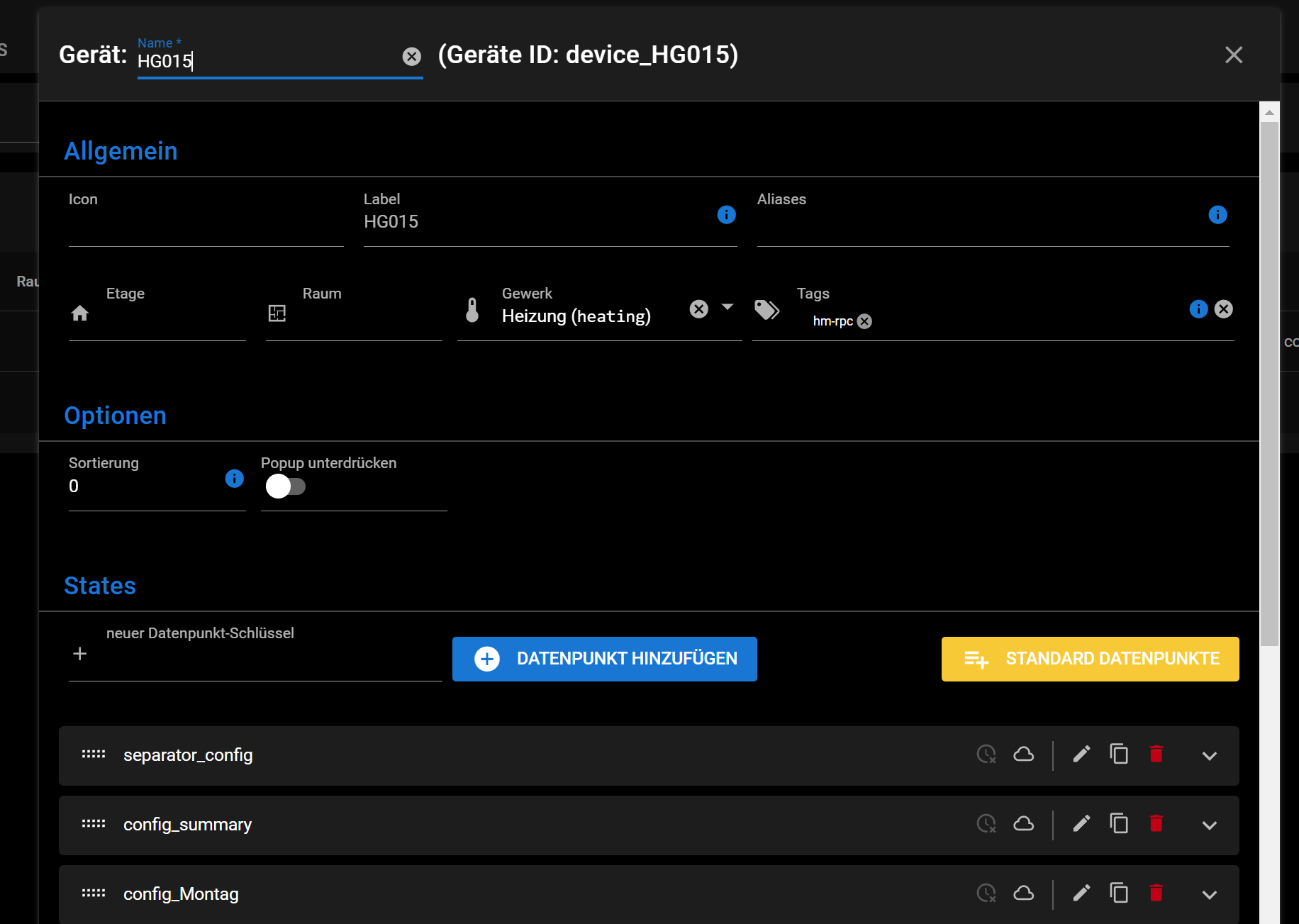This screenshot has height=924, width=1299.
Task: Grab the drag handle of config_summary
Action: 94,824
